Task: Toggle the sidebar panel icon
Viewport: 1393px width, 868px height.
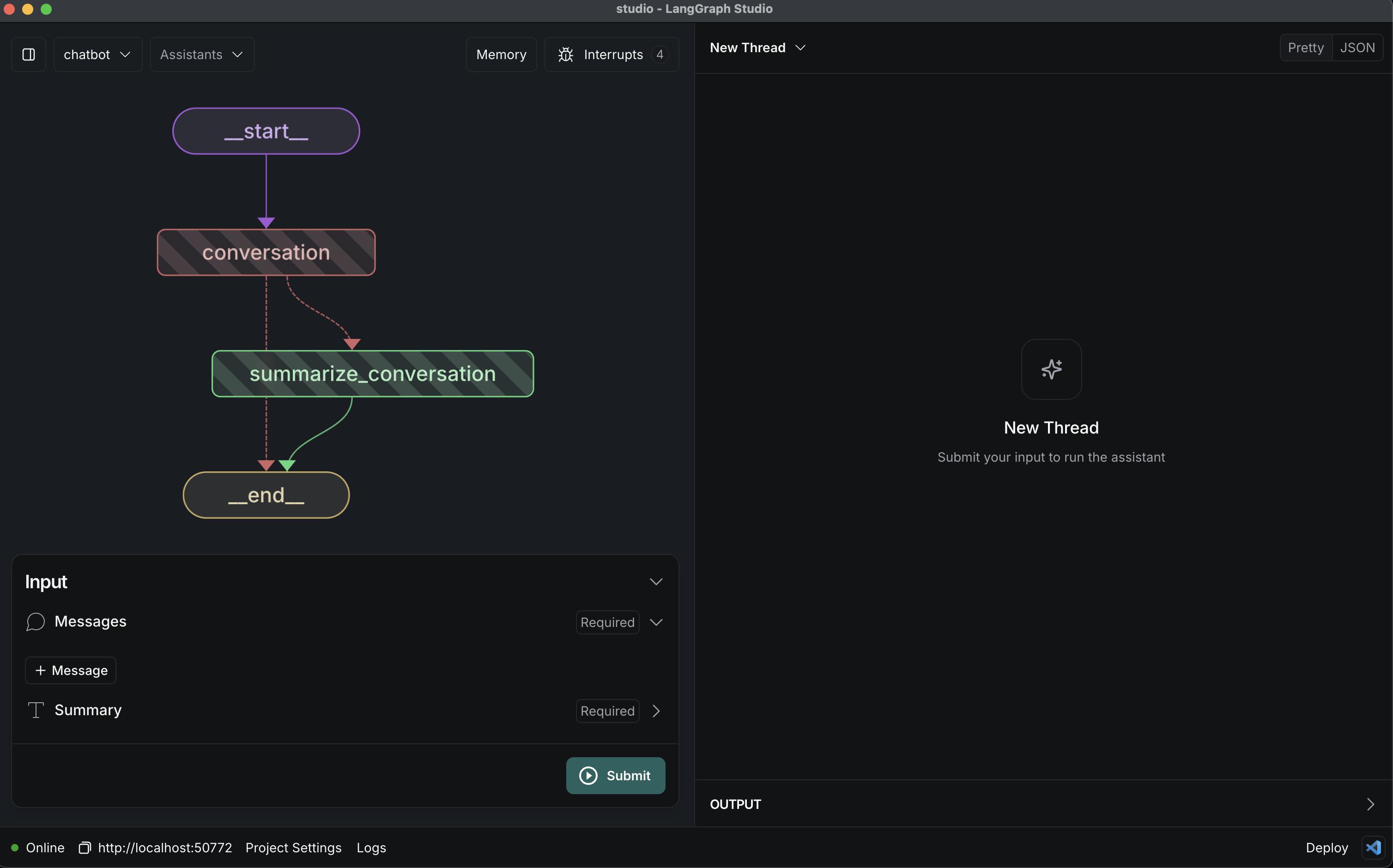Action: (x=29, y=54)
